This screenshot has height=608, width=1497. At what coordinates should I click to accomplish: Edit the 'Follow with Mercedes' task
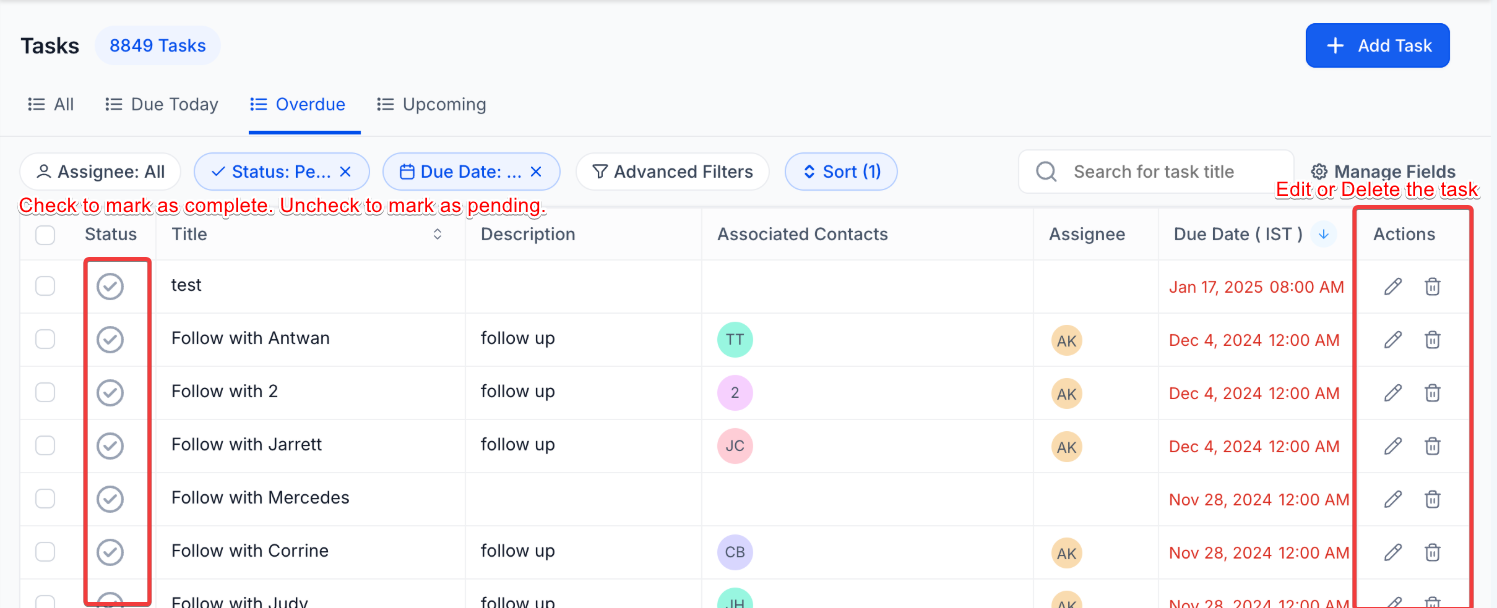tap(1392, 499)
